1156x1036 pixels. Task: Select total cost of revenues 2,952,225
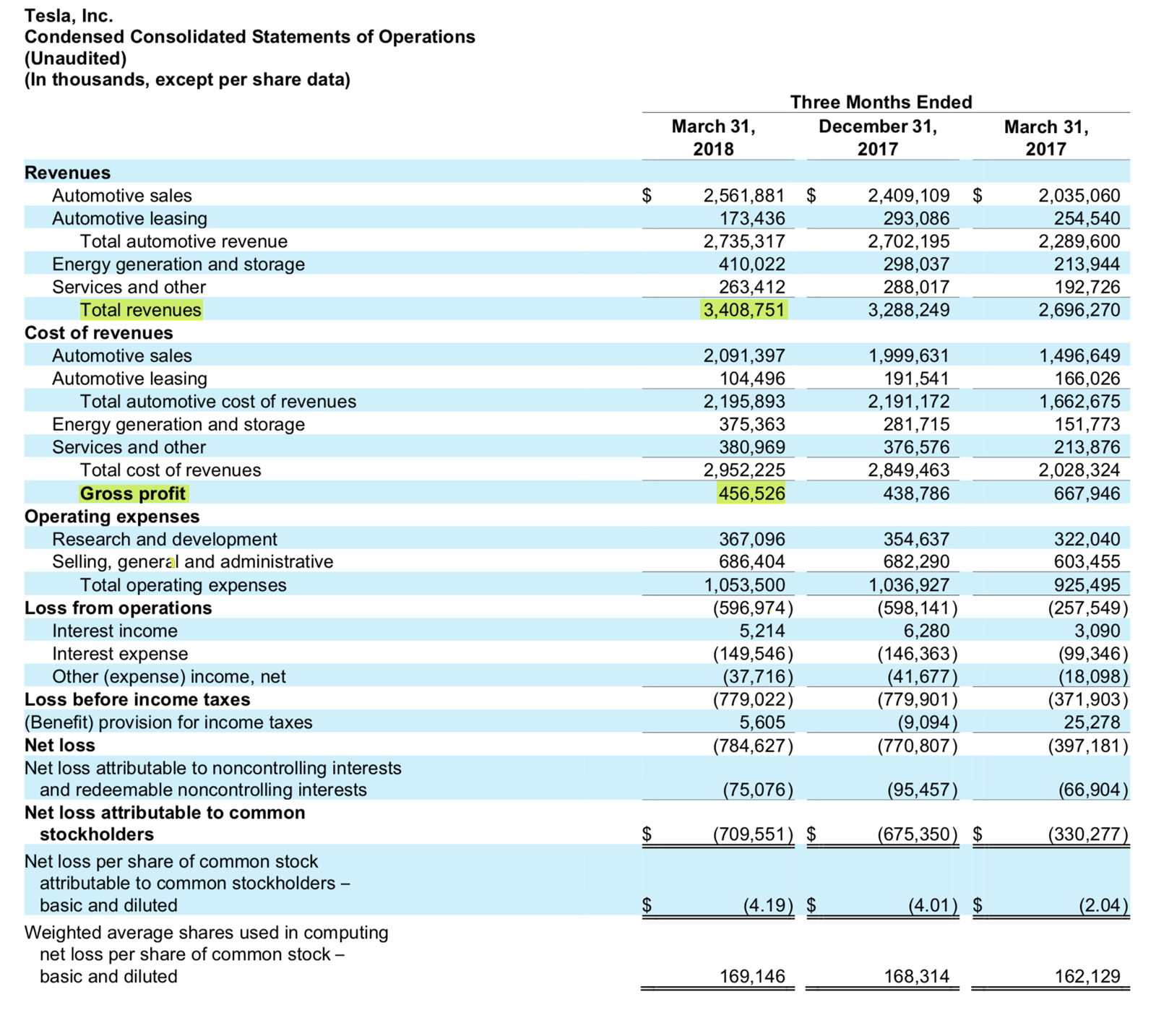(x=744, y=470)
